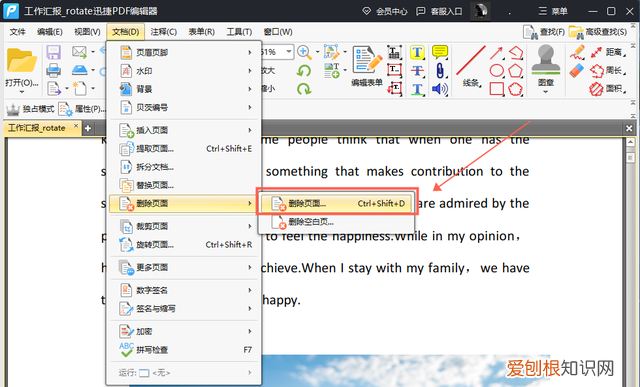640x387 pixels.
Task: Click the send email envelope icon
Action: (80, 52)
